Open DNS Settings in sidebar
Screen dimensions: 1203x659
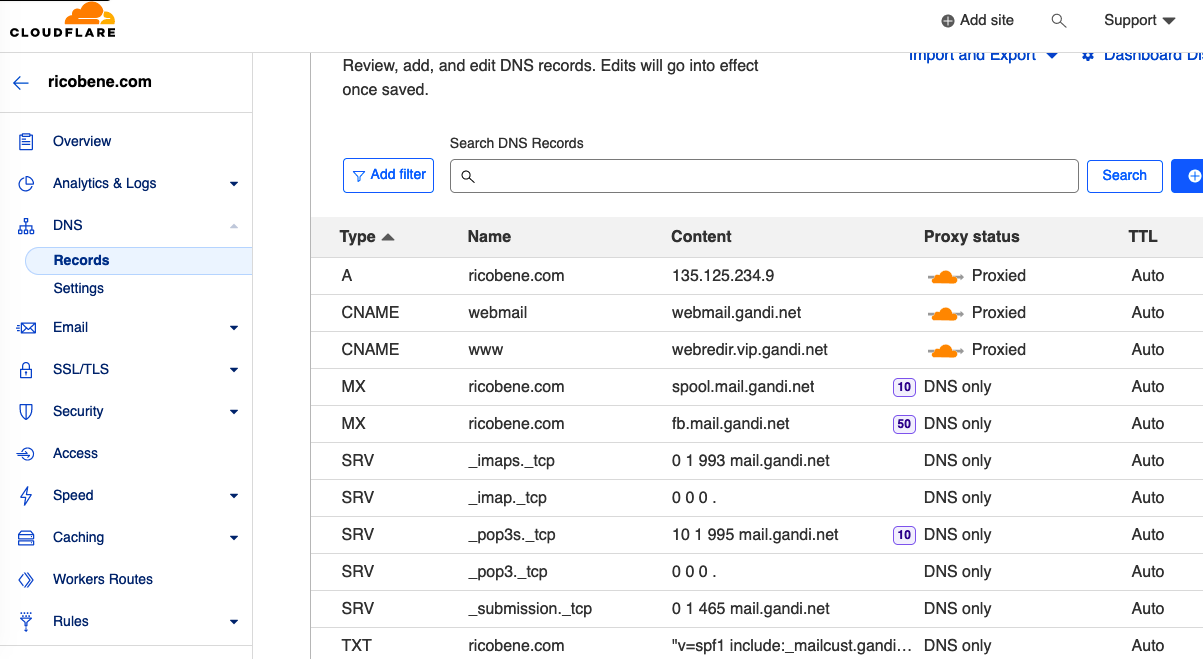pyautogui.click(x=79, y=288)
